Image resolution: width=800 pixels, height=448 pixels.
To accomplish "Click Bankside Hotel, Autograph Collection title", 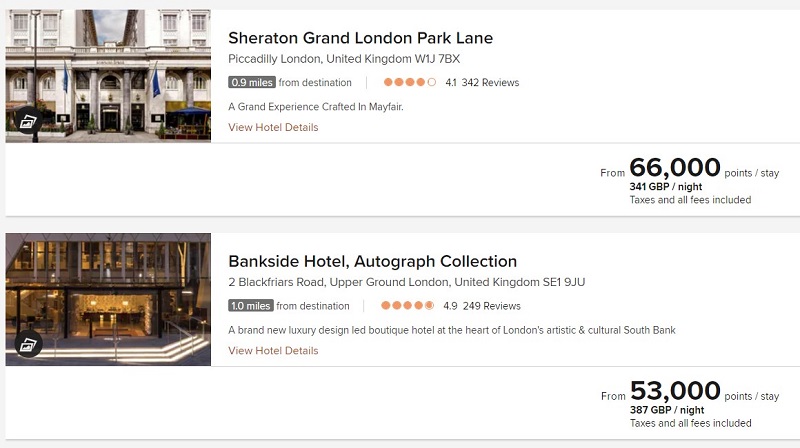I will click(x=372, y=261).
